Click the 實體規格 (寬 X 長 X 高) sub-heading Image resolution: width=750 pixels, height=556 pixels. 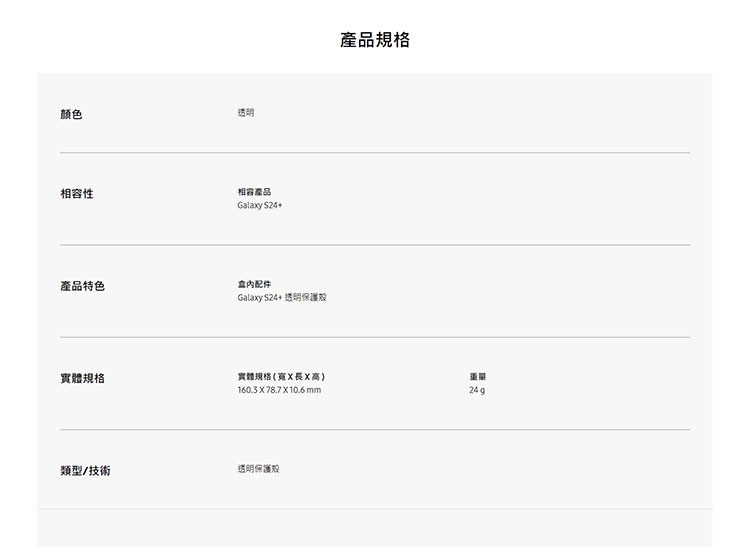tap(281, 376)
